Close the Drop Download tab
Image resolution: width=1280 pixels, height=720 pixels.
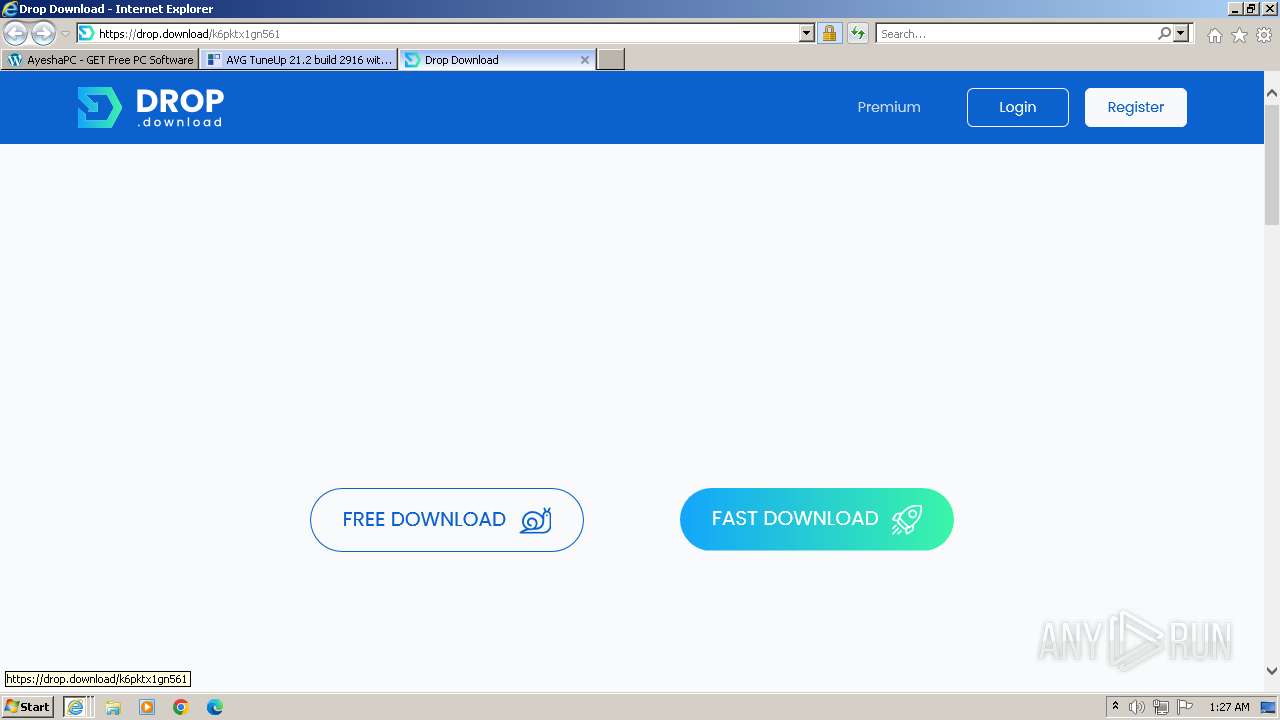click(x=585, y=60)
